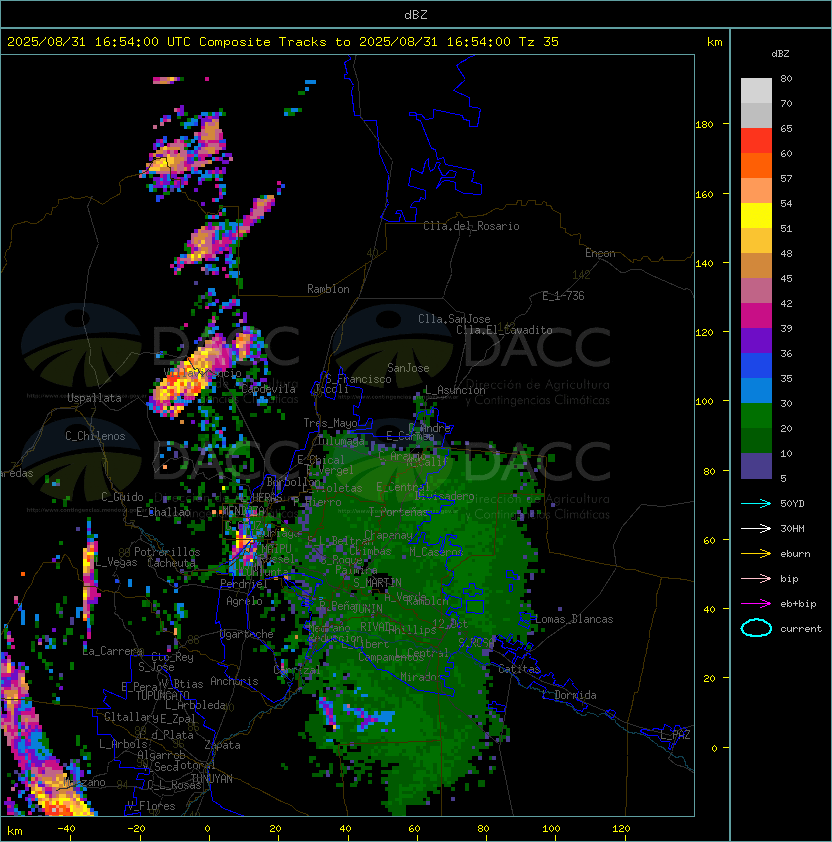
Task: Click the 'L_PAZ' map label
Action: pyautogui.click(x=675, y=735)
